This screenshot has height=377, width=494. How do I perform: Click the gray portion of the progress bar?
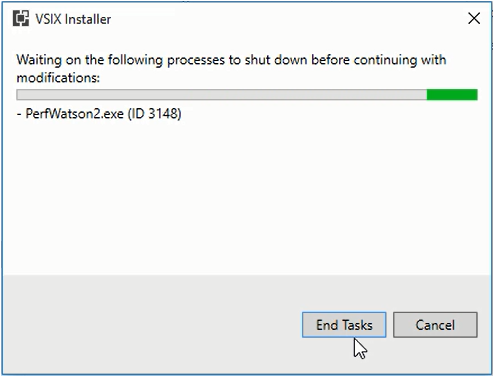(x=222, y=95)
